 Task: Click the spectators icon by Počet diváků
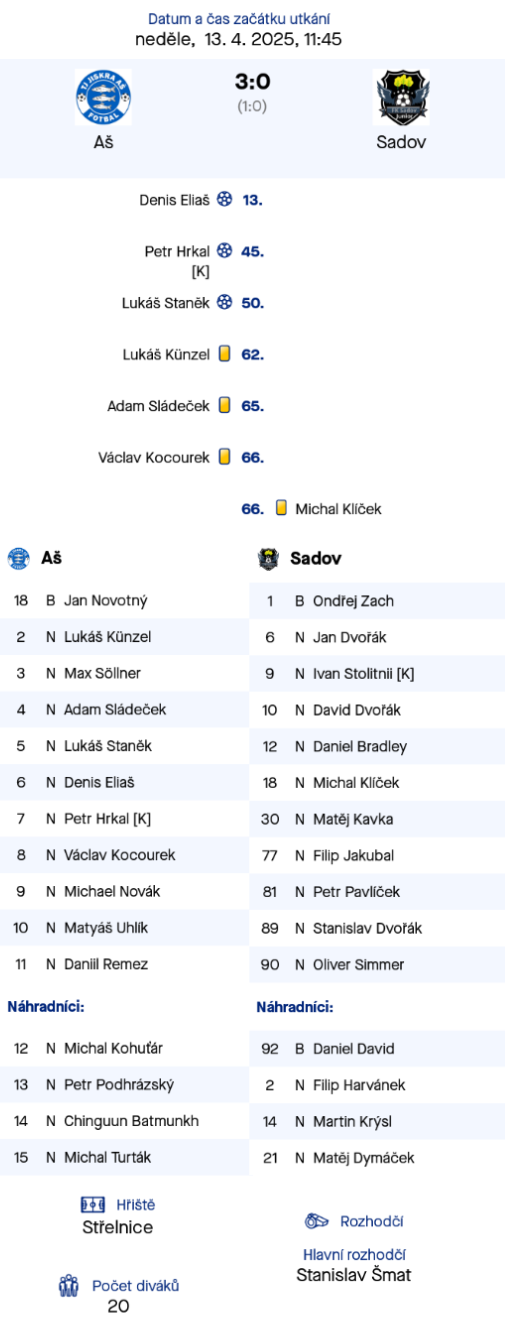point(69,1285)
